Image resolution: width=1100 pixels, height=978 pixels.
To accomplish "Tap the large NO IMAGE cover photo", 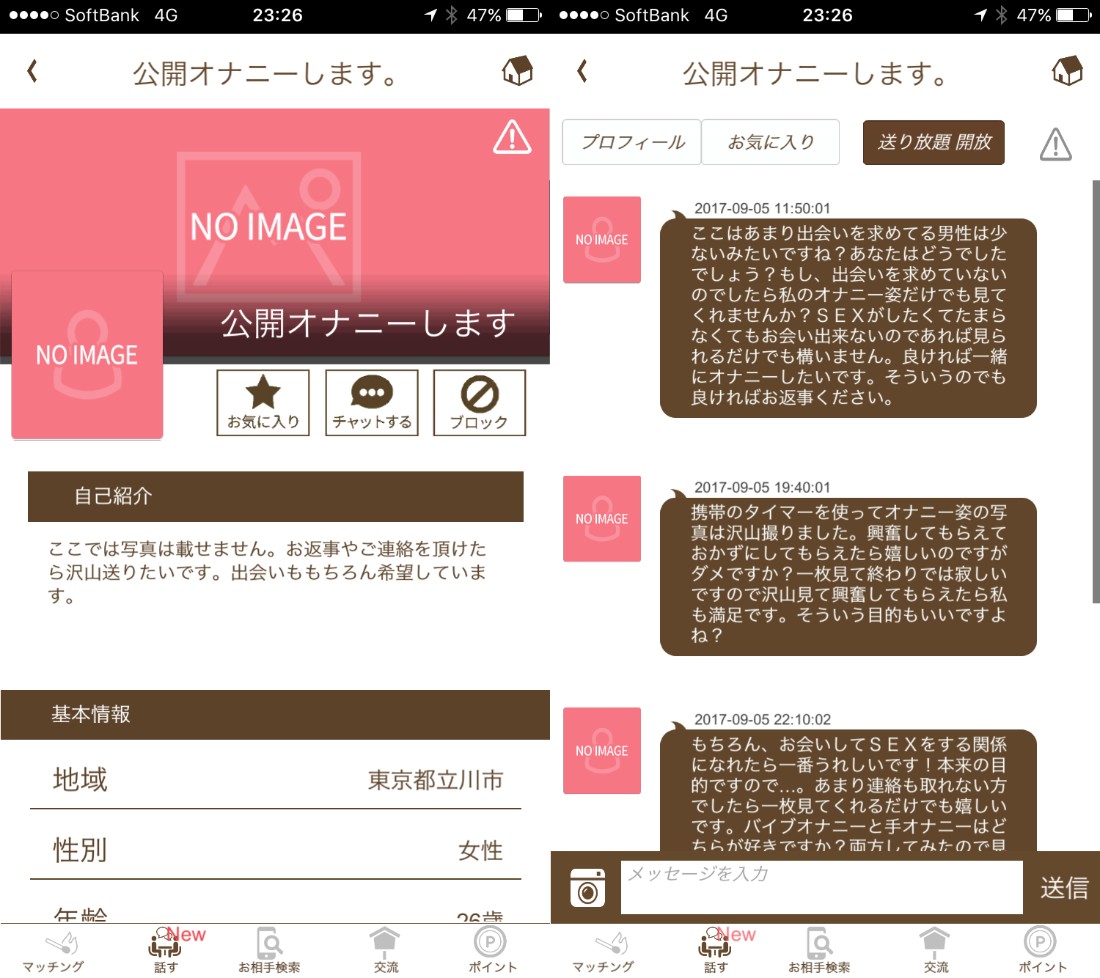I will (269, 227).
